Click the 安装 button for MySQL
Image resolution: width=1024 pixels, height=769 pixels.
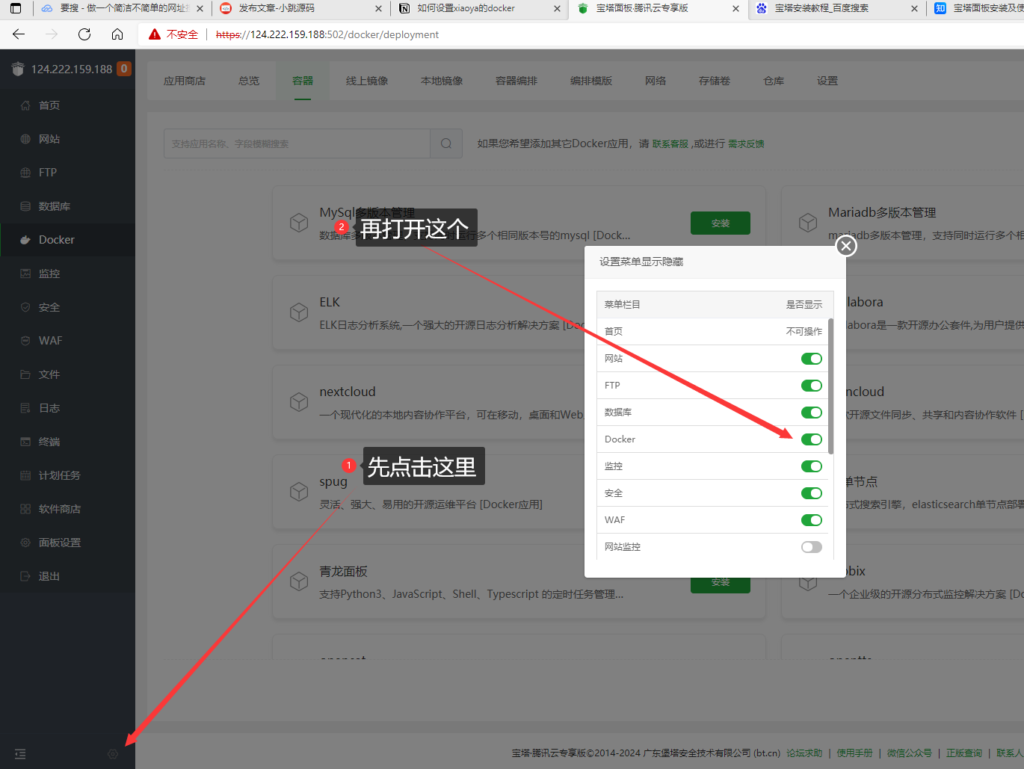pyautogui.click(x=720, y=224)
